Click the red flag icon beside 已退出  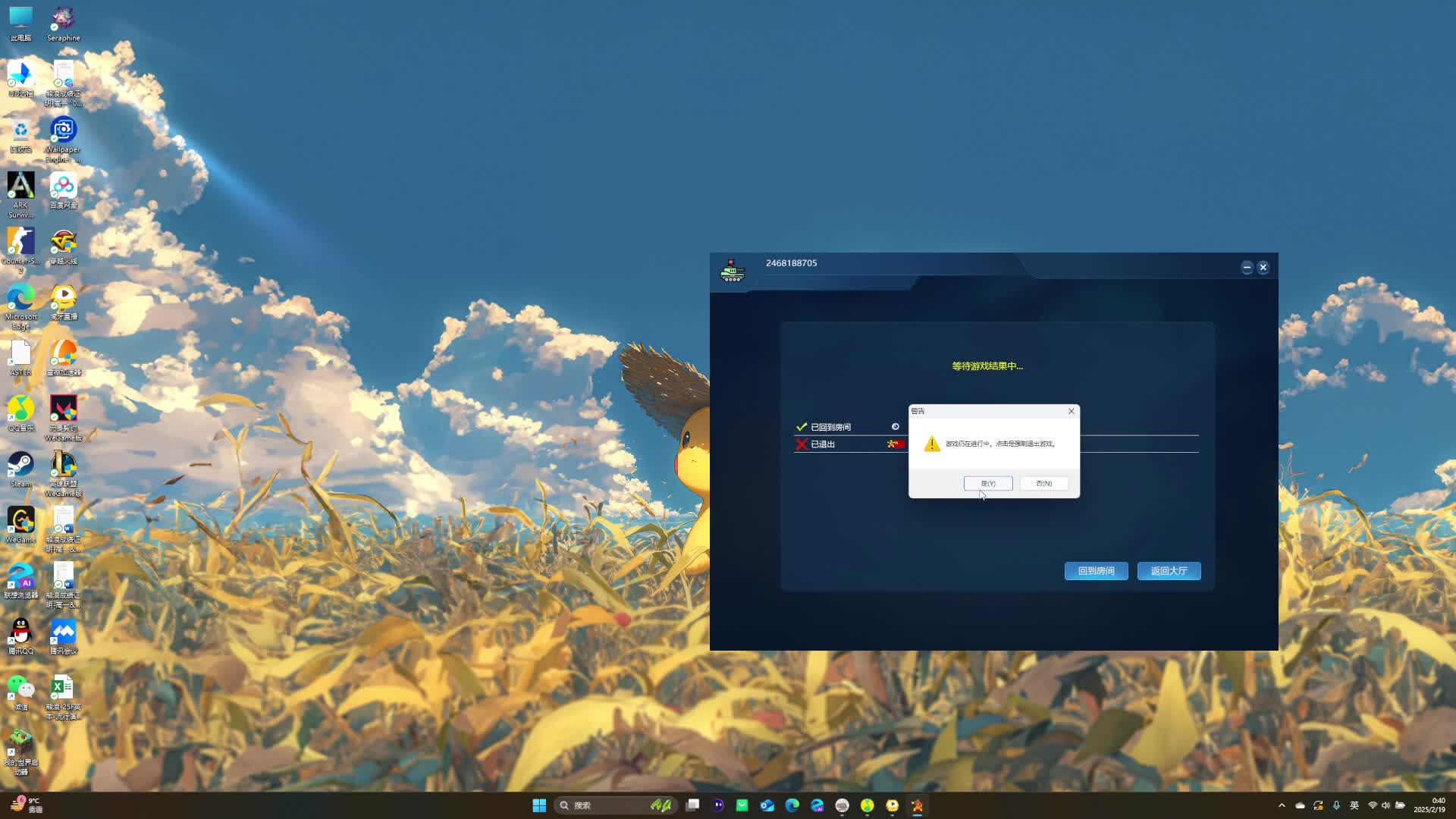pyautogui.click(x=895, y=444)
